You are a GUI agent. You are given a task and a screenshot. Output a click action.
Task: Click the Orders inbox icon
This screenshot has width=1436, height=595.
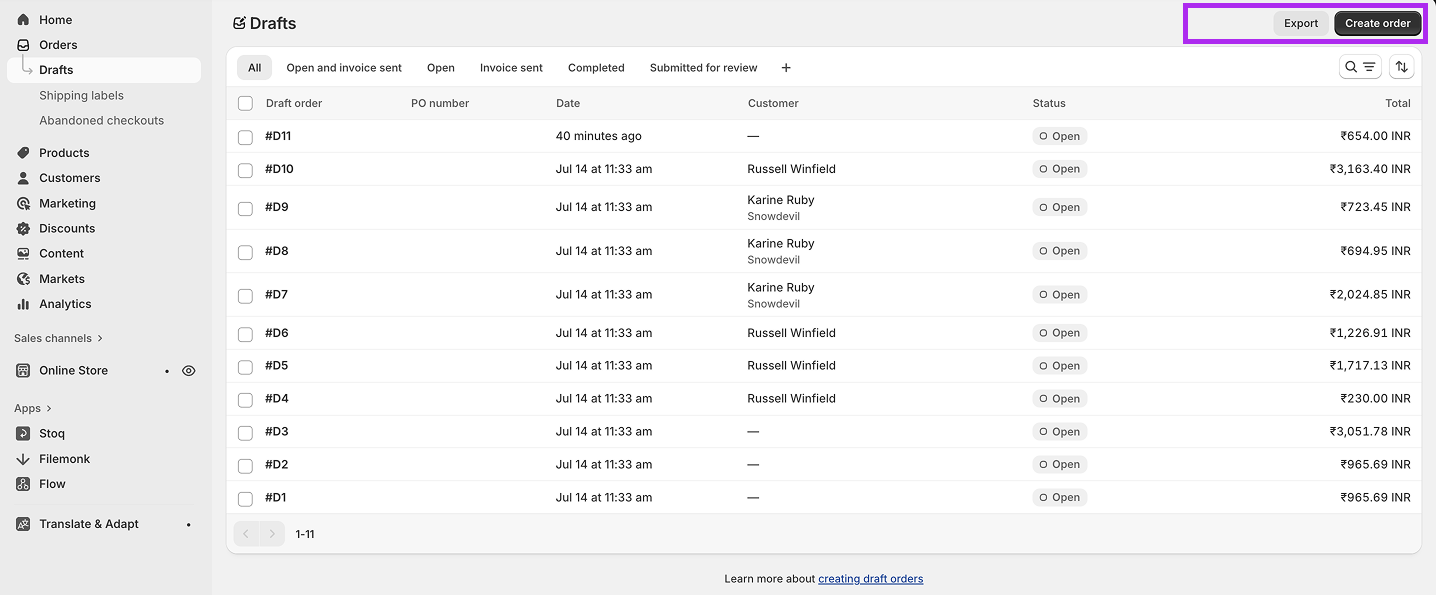(23, 45)
